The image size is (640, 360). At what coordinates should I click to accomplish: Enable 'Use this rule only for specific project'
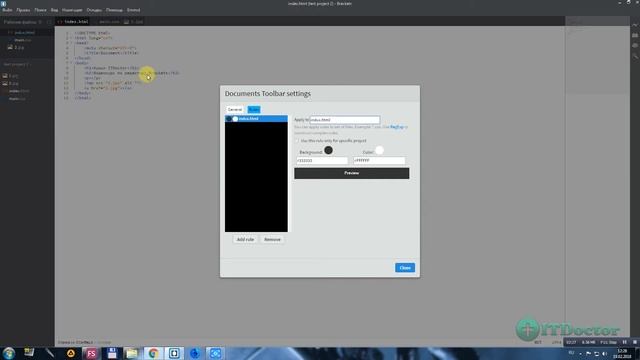(297, 140)
